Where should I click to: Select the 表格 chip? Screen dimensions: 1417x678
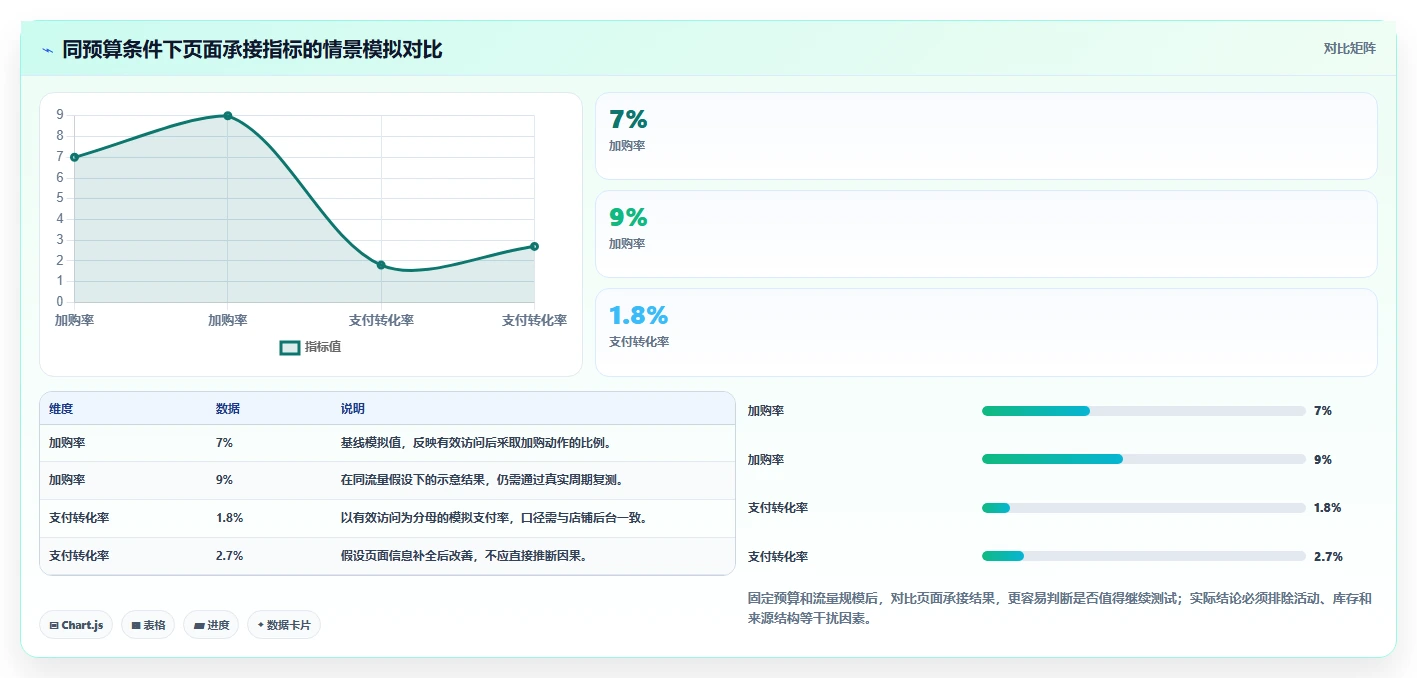click(x=148, y=625)
